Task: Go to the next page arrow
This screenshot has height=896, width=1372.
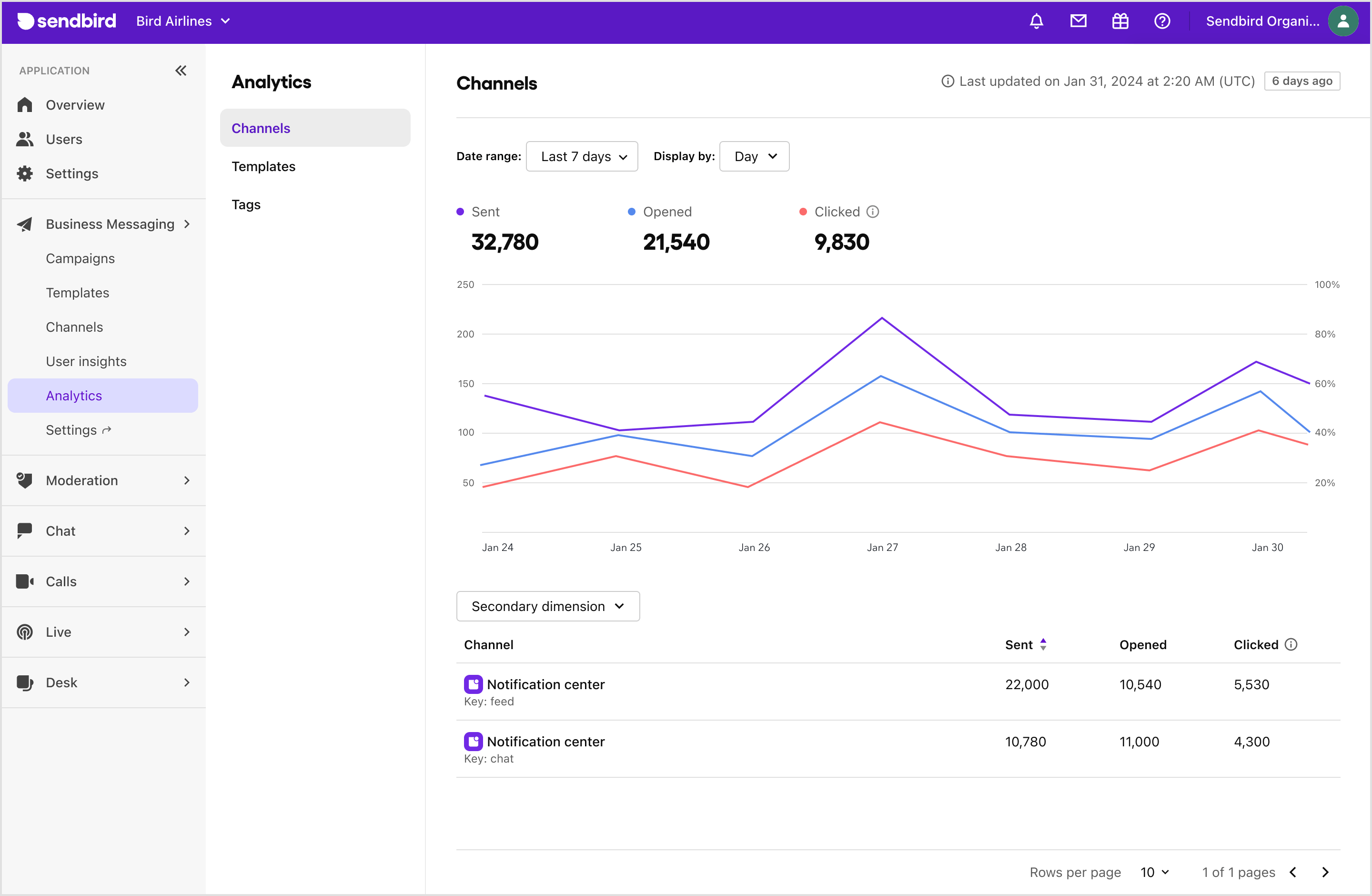Action: (x=1325, y=872)
